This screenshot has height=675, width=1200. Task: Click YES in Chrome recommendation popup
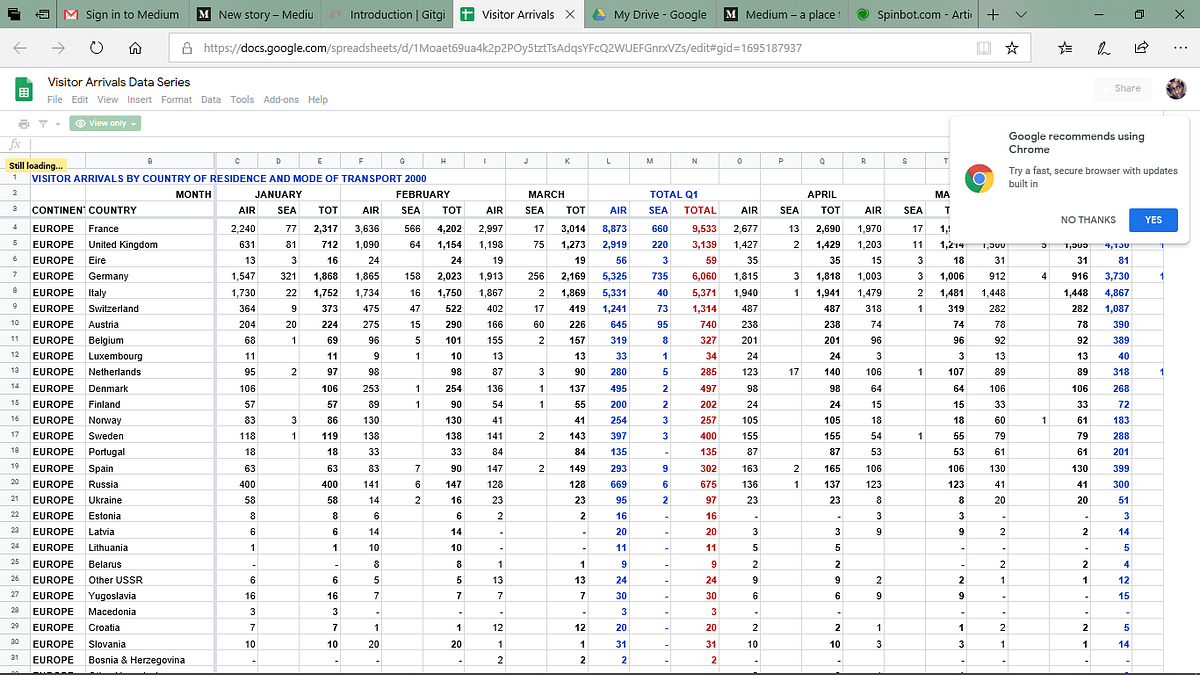(x=1153, y=220)
